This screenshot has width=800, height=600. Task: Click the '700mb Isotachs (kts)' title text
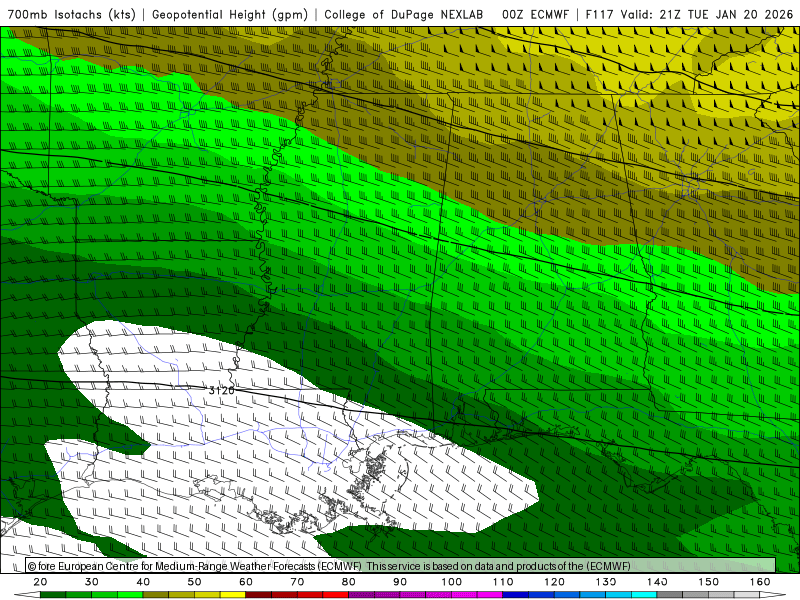point(72,14)
